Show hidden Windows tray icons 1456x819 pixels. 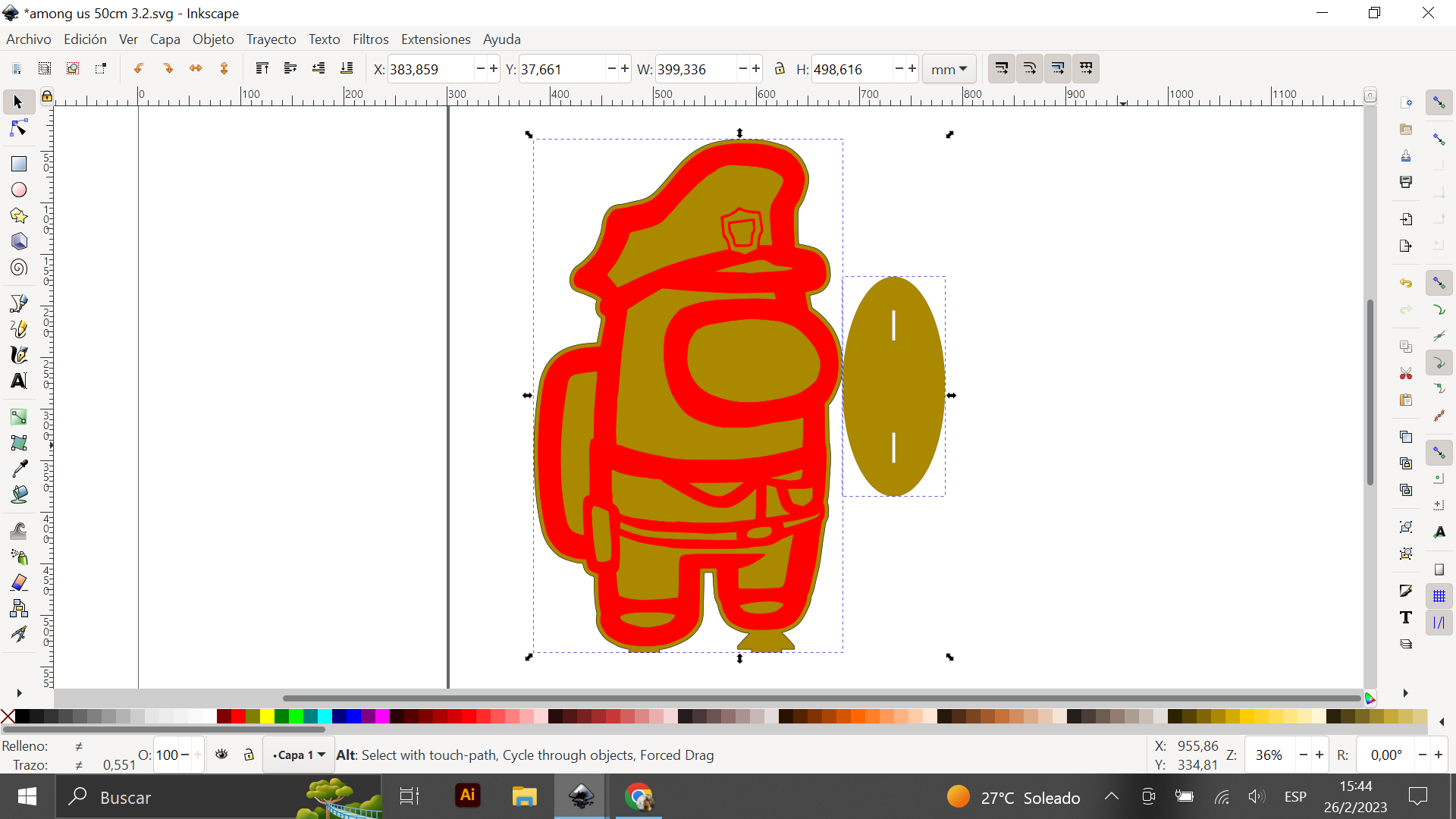[x=1111, y=796]
